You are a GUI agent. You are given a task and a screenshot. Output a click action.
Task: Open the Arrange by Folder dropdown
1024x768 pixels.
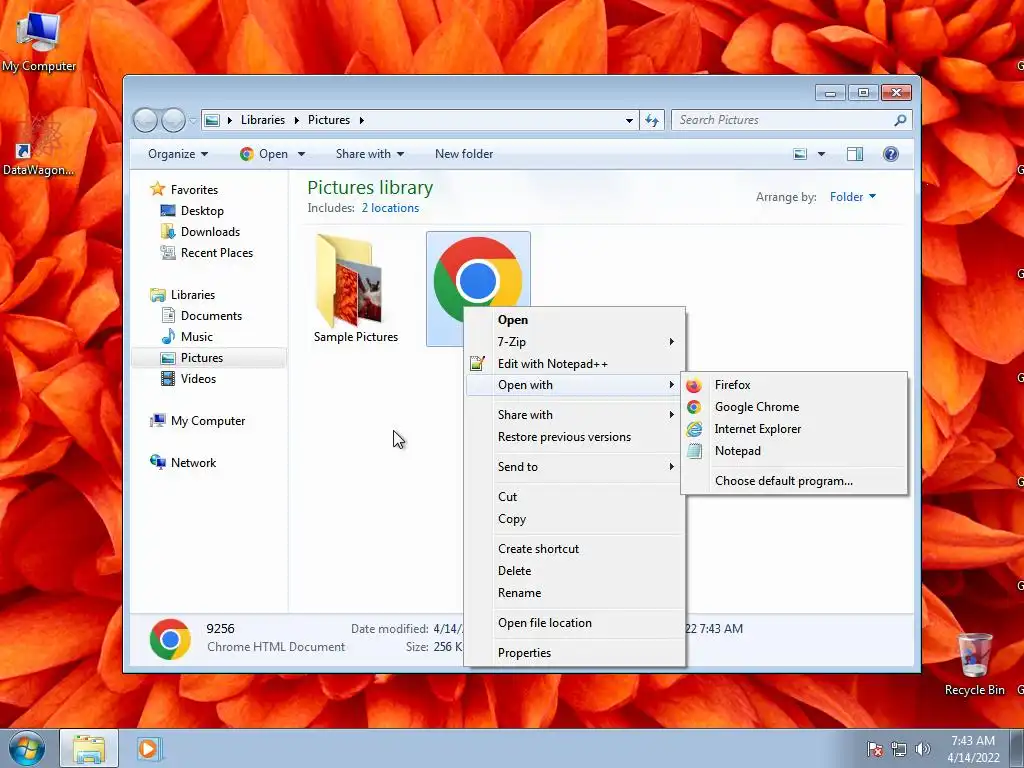(852, 197)
